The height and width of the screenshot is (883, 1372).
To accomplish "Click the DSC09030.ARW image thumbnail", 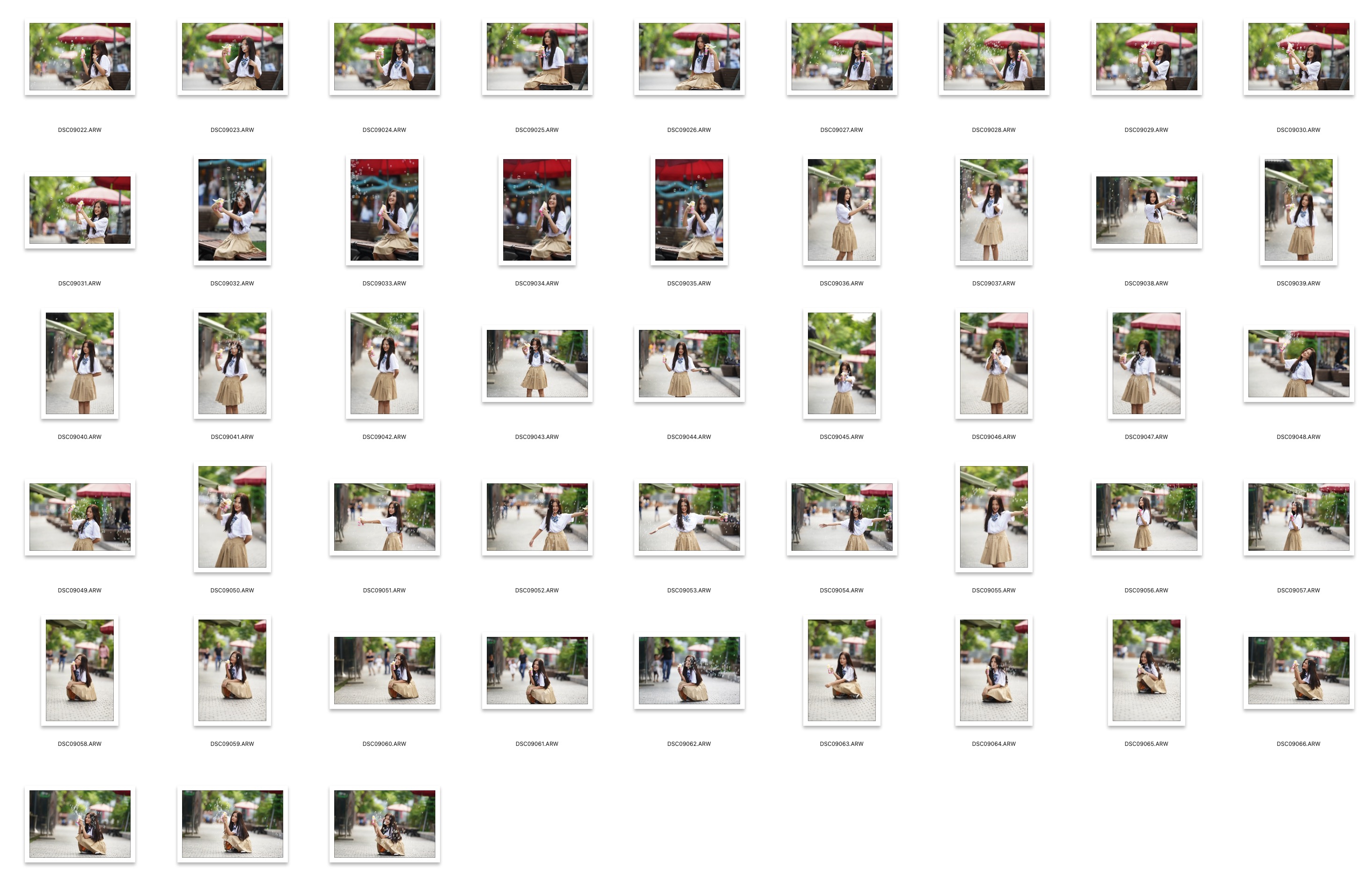I will tap(1298, 56).
